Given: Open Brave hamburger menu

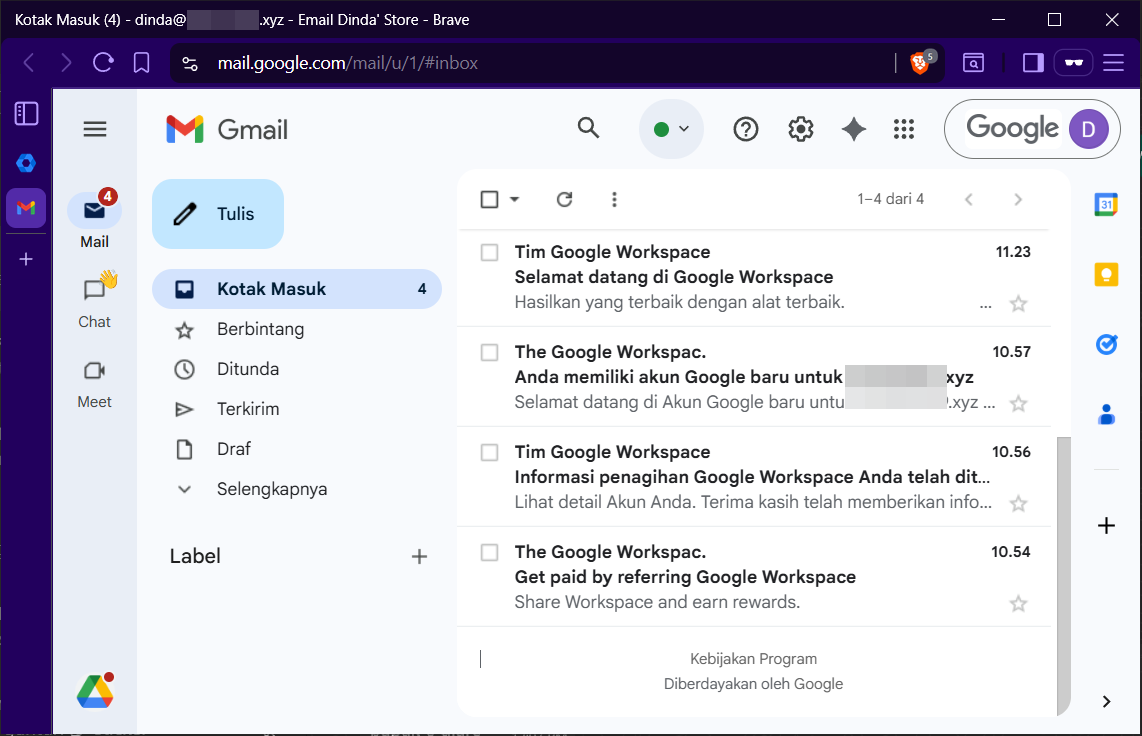Looking at the screenshot, I should (1113, 63).
